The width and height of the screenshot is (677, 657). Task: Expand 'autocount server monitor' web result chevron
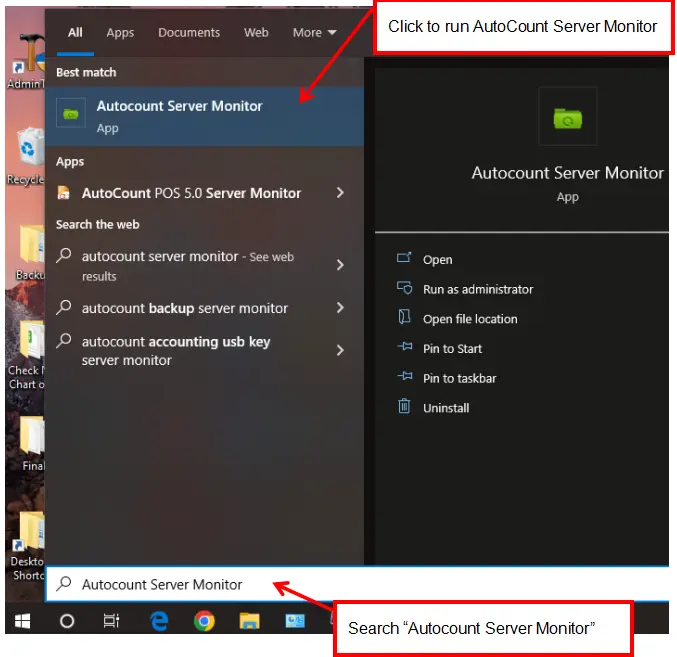click(340, 265)
